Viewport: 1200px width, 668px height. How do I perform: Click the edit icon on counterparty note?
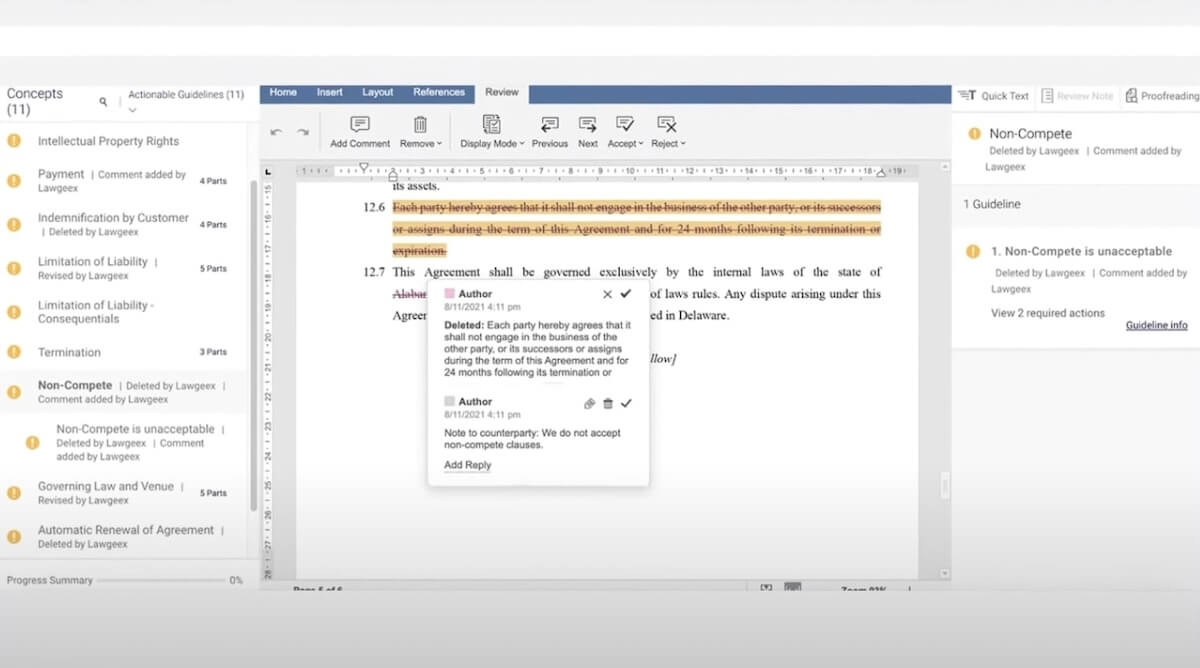(x=589, y=403)
